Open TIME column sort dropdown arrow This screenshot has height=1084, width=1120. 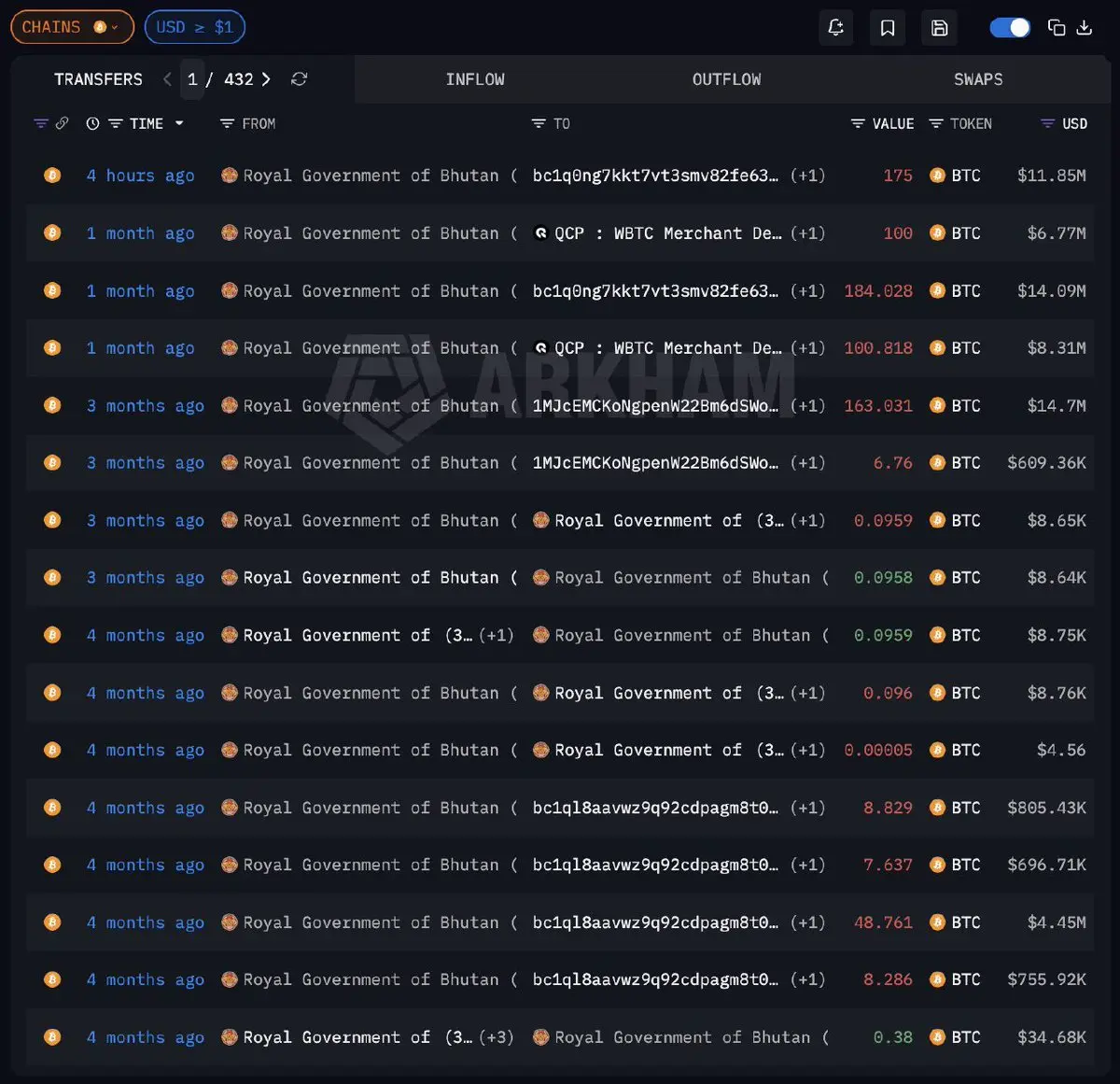[x=179, y=123]
